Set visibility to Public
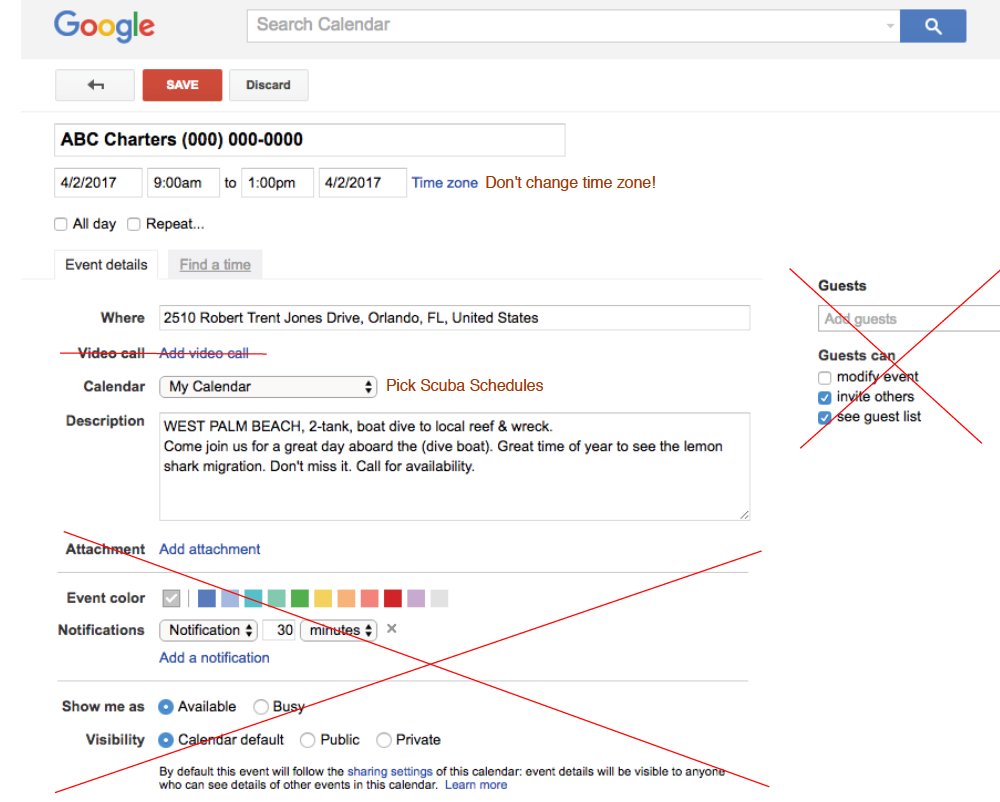 (308, 740)
